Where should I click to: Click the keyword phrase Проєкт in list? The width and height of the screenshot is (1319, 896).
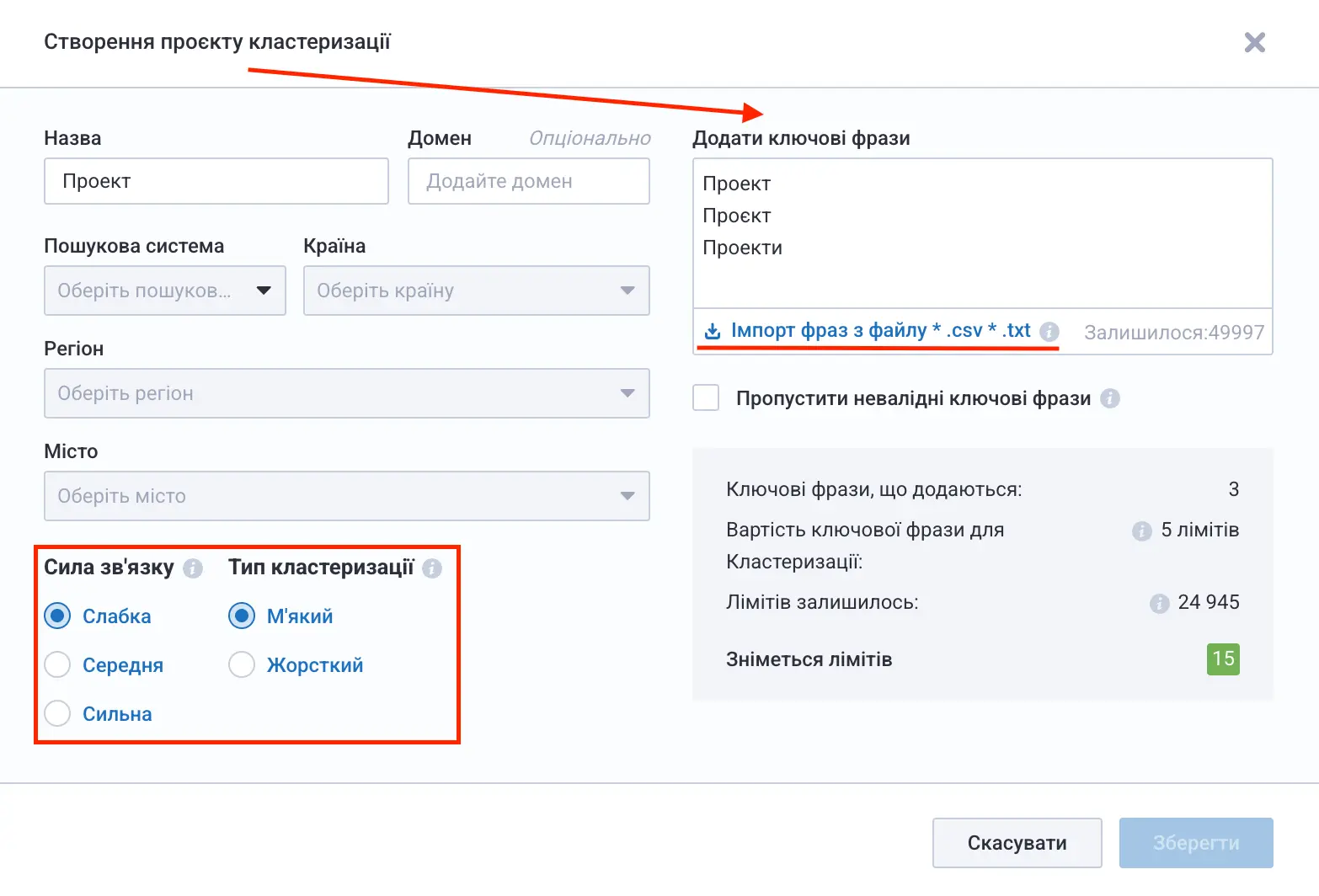(x=737, y=216)
